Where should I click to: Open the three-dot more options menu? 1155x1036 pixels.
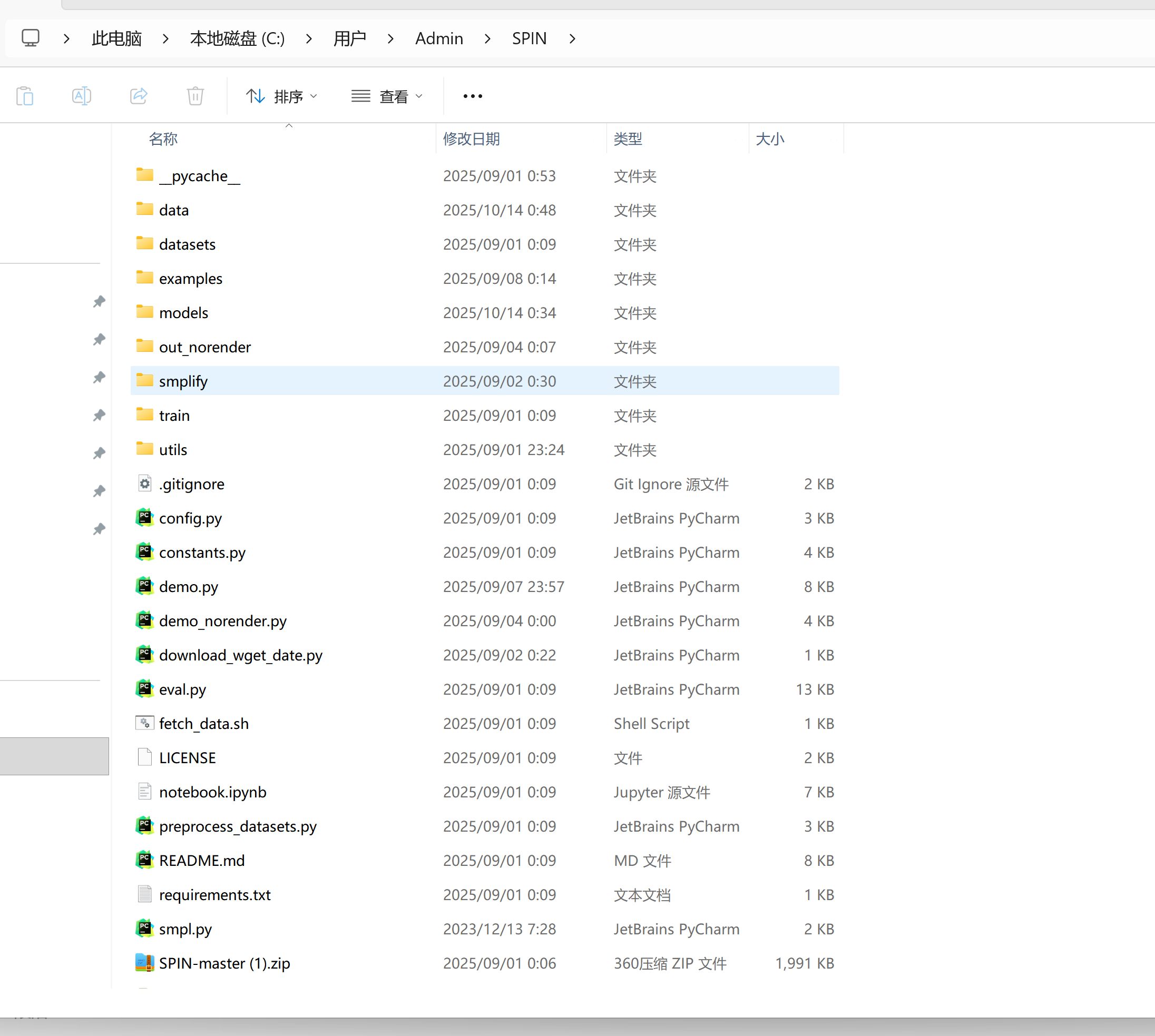pyautogui.click(x=473, y=96)
